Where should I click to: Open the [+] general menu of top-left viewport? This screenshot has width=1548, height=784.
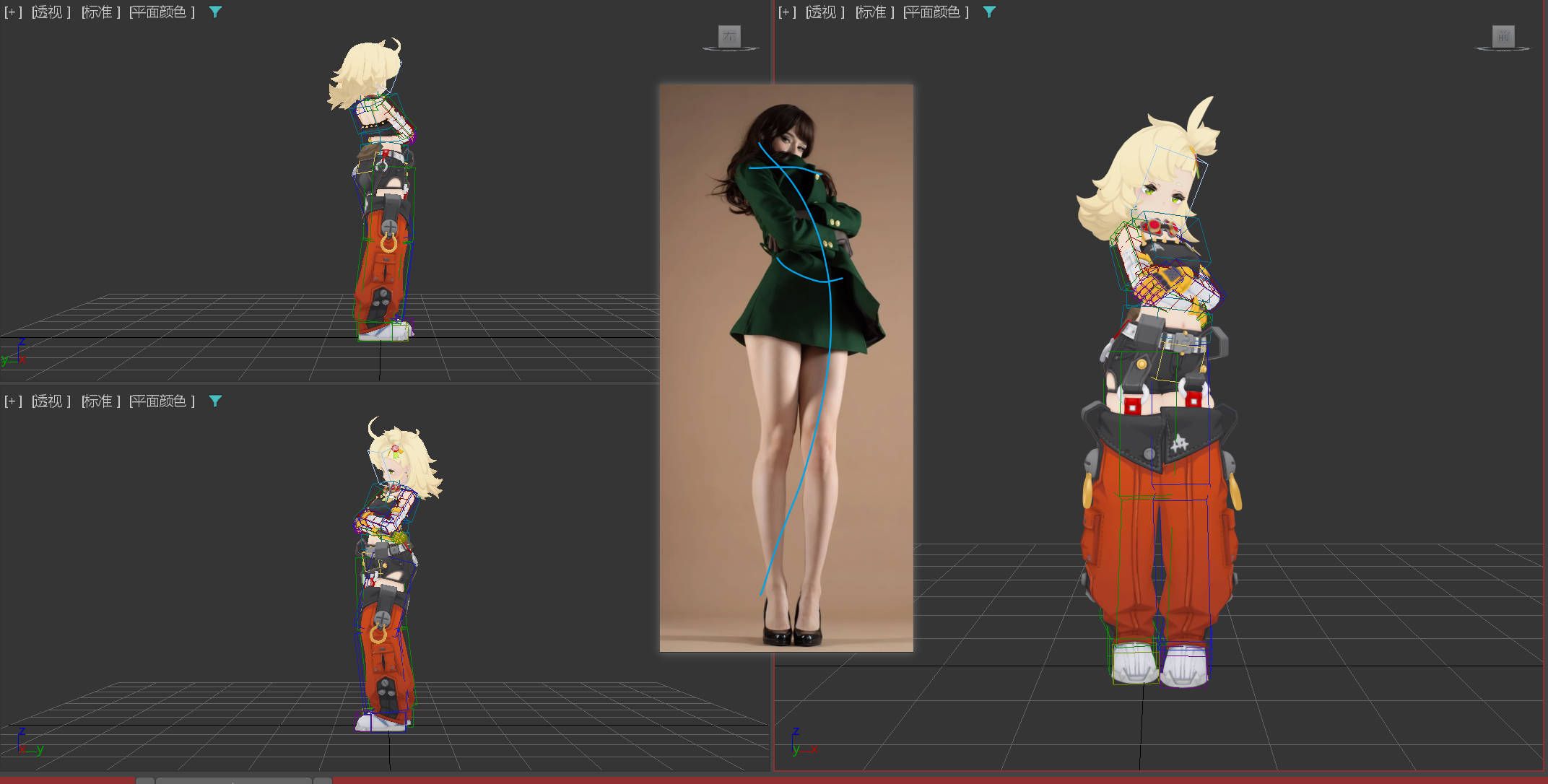[x=13, y=12]
